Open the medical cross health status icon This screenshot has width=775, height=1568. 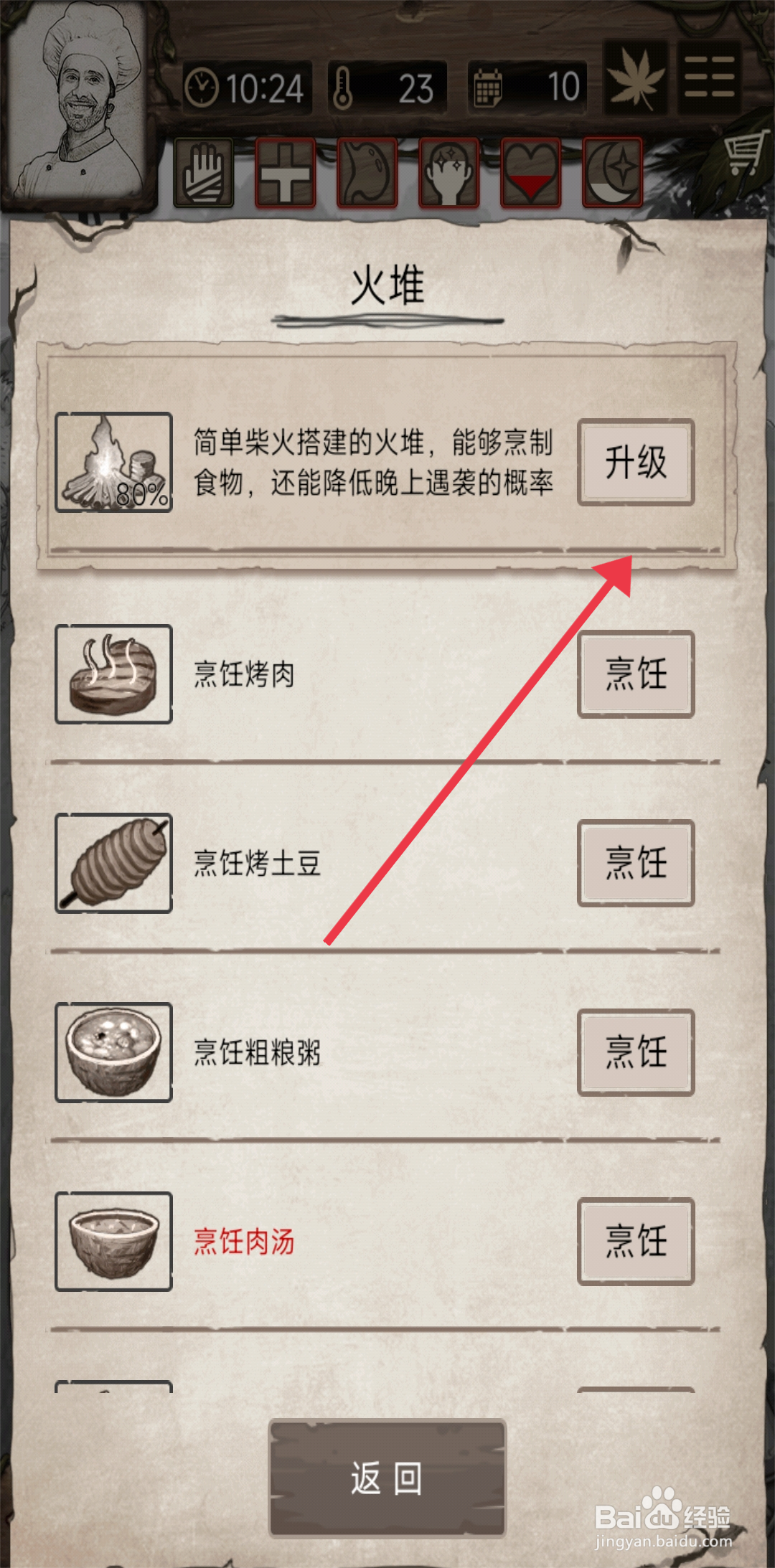[286, 174]
